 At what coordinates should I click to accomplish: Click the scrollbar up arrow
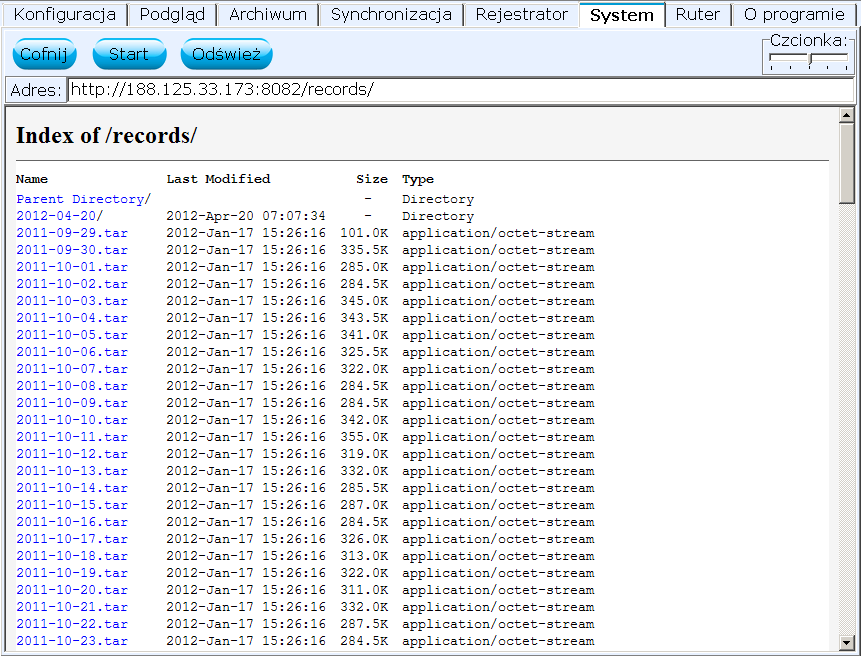pos(846,115)
